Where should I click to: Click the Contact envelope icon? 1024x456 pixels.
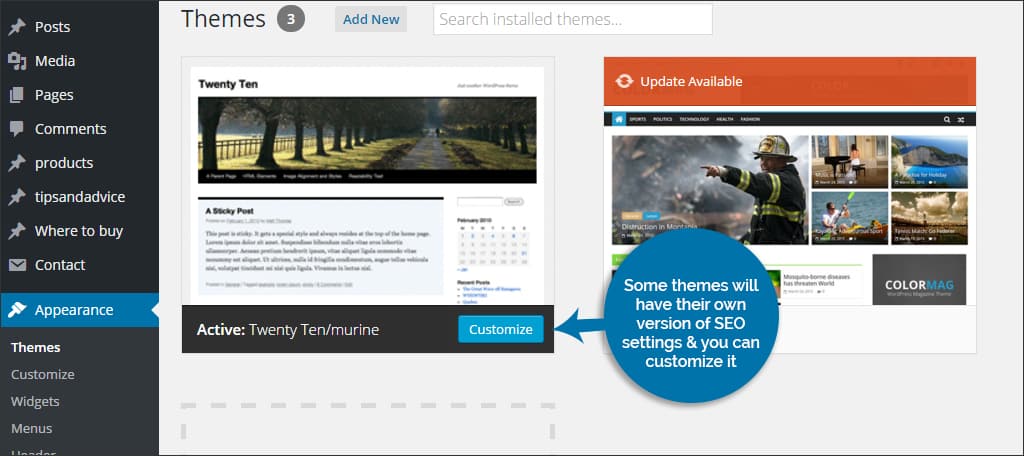coord(17,265)
